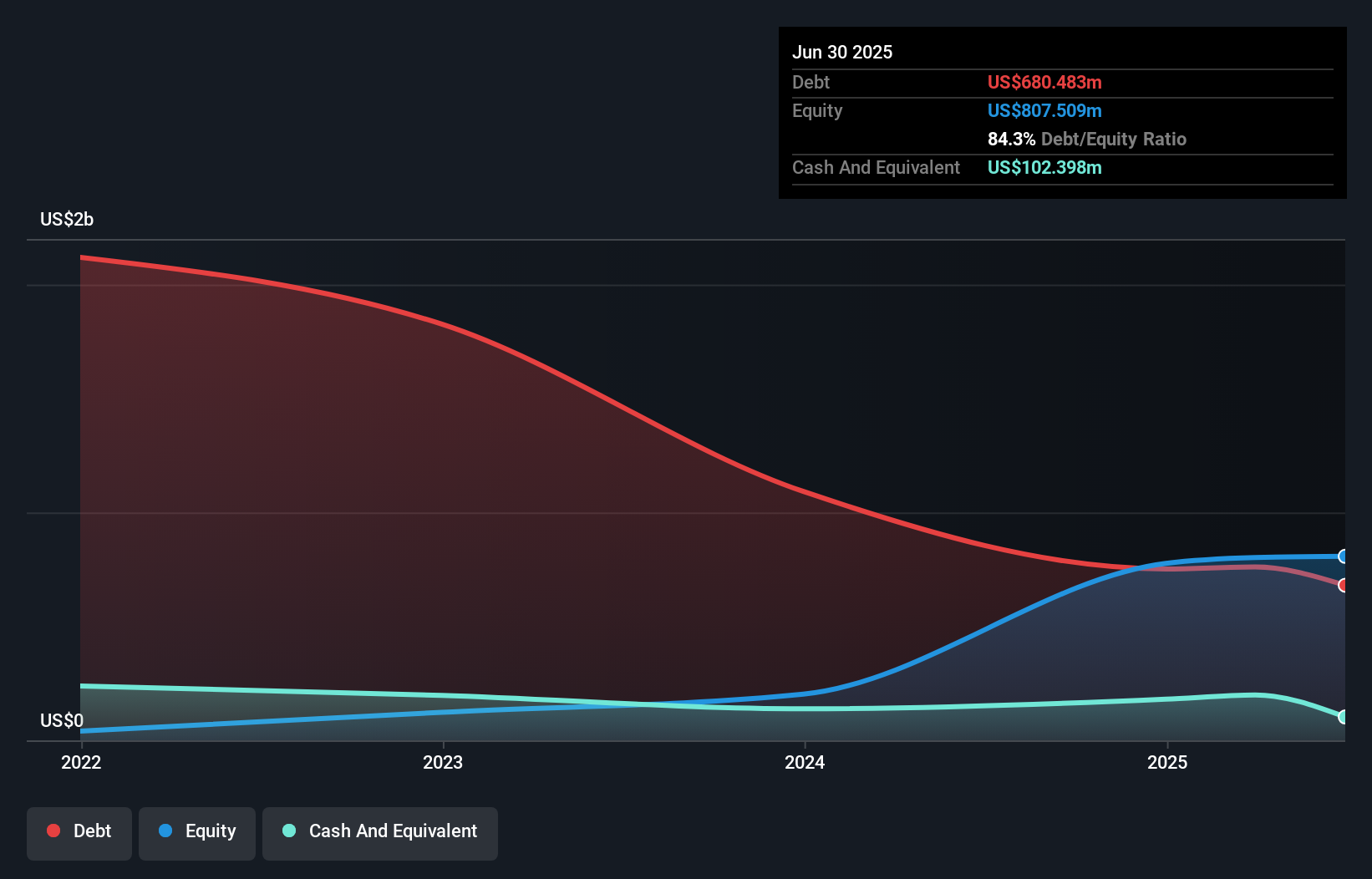The width and height of the screenshot is (1372, 879).
Task: Select the 2023 axis label
Action: click(444, 762)
